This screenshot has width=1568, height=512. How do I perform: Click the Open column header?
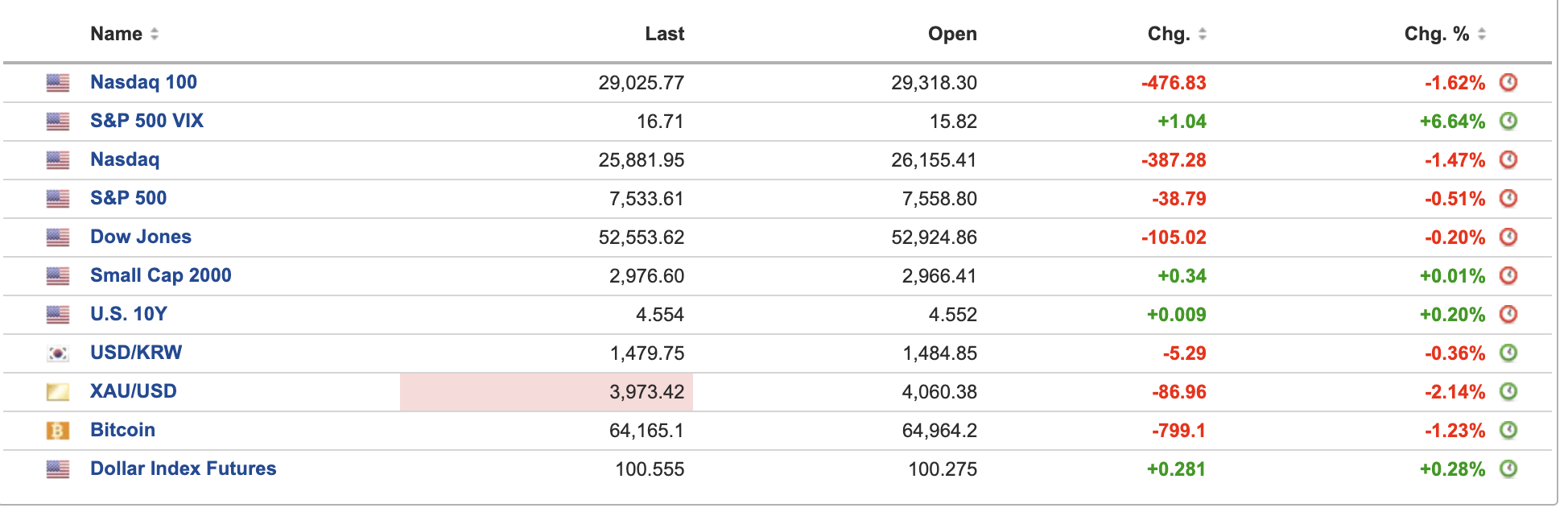(x=952, y=34)
